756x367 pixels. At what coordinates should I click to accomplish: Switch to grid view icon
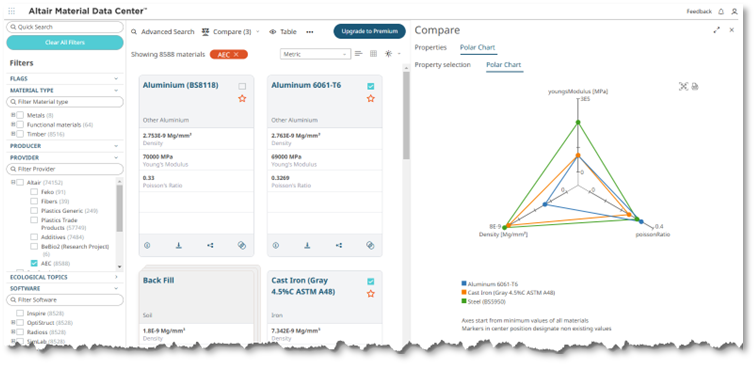(373, 54)
